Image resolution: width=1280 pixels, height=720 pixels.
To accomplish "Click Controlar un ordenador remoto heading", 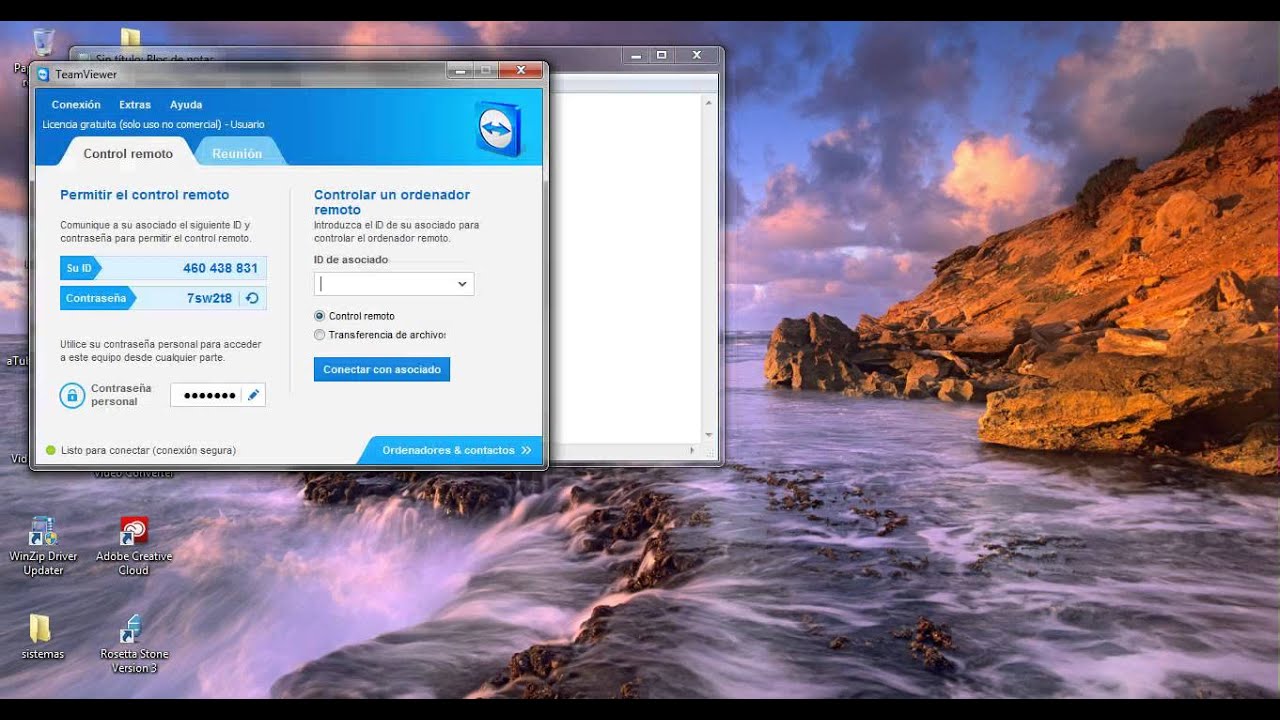I will (392, 202).
